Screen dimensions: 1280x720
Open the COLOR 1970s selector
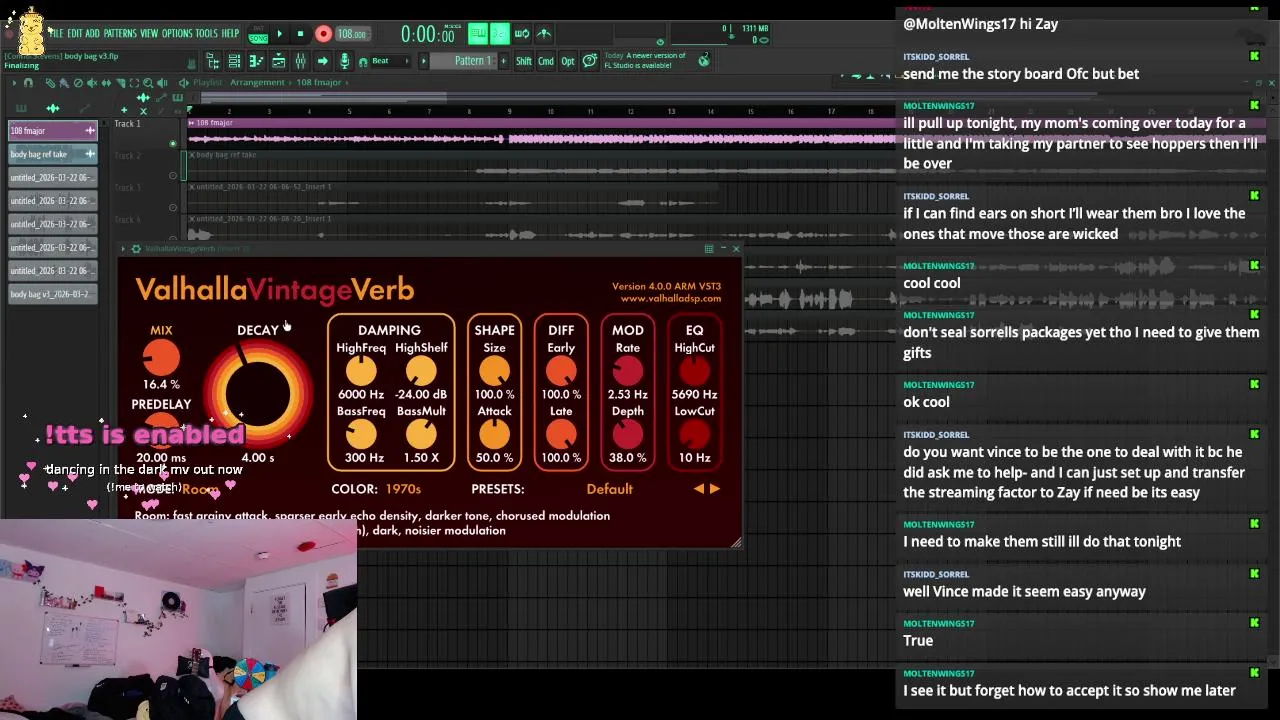[x=403, y=489]
